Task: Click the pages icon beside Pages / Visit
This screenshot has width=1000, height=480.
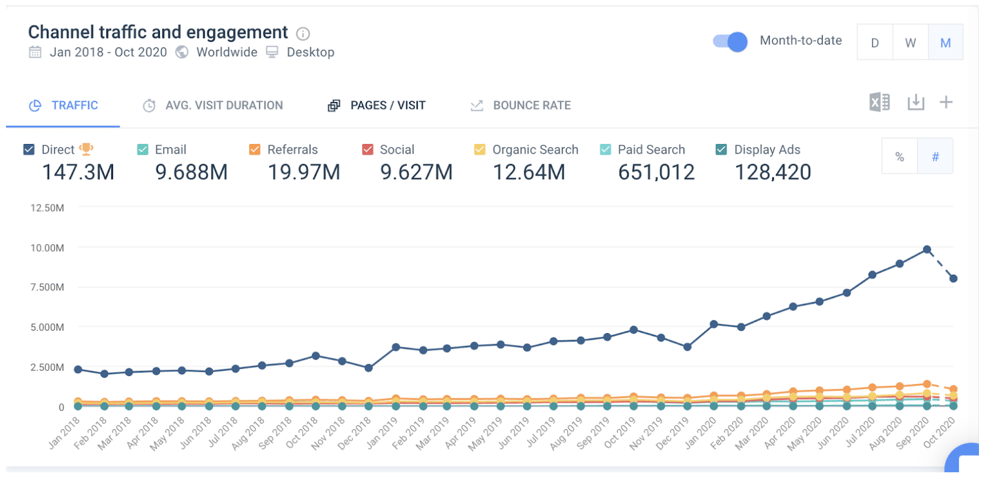Action: [x=334, y=106]
